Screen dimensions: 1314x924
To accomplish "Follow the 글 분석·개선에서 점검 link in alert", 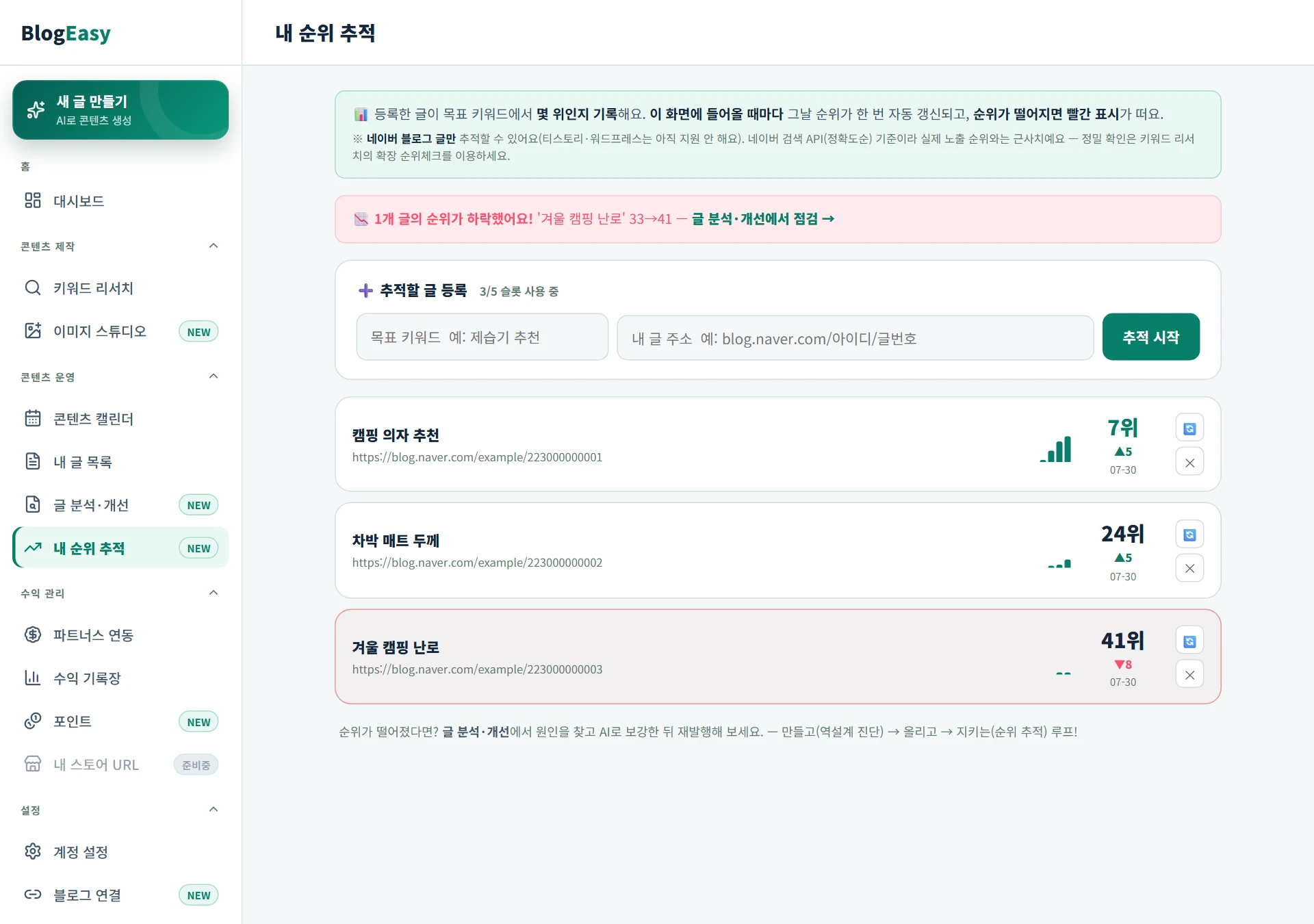I will pyautogui.click(x=762, y=219).
